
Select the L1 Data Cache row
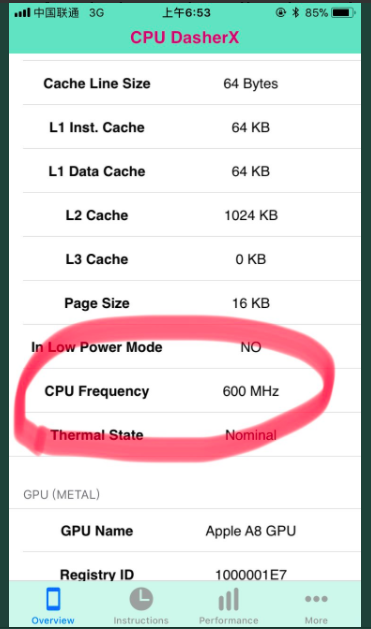[185, 171]
